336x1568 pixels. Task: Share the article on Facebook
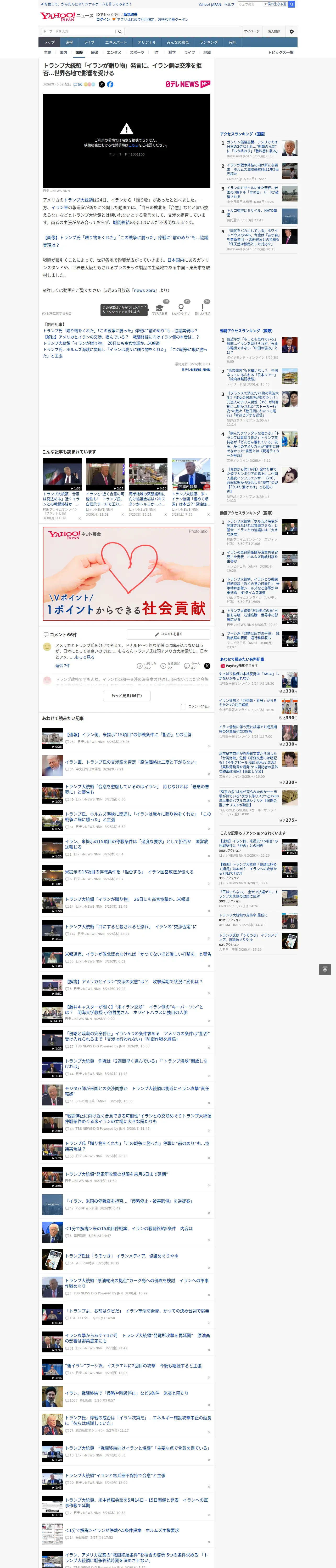pos(110,85)
